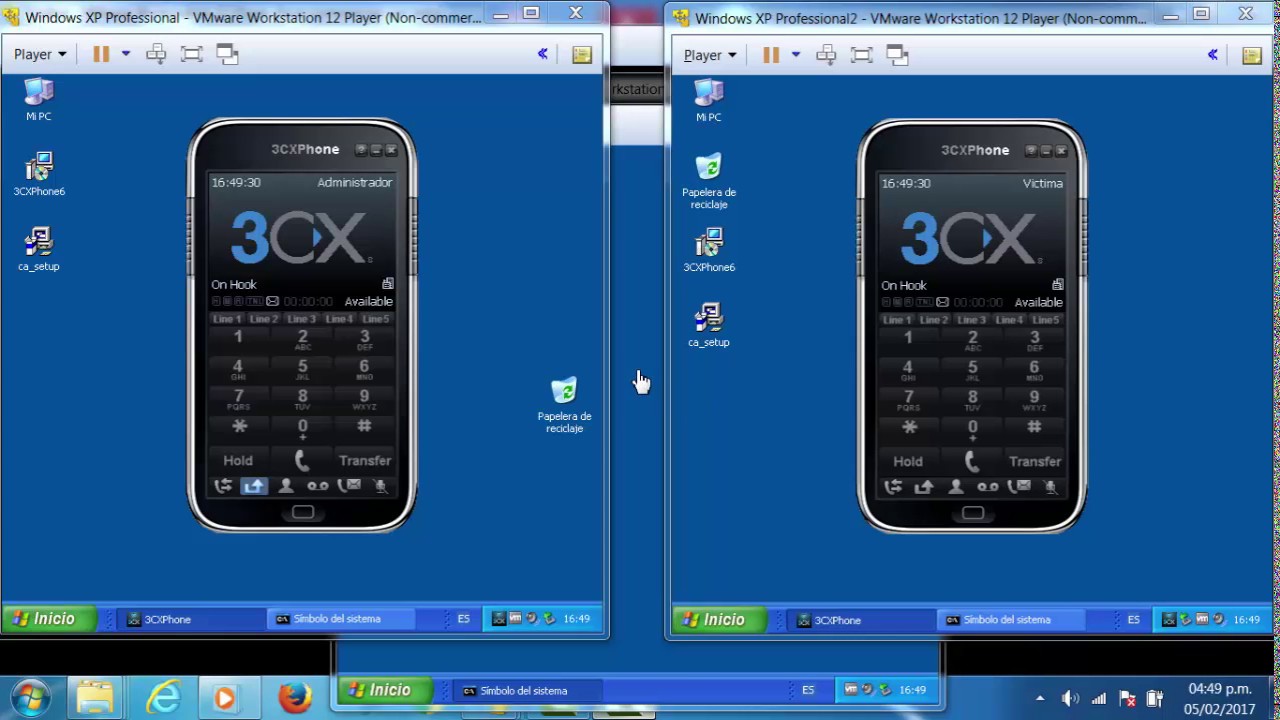Click call handset key on Victima phone
Viewport: 1280px width, 720px height.
972,461
